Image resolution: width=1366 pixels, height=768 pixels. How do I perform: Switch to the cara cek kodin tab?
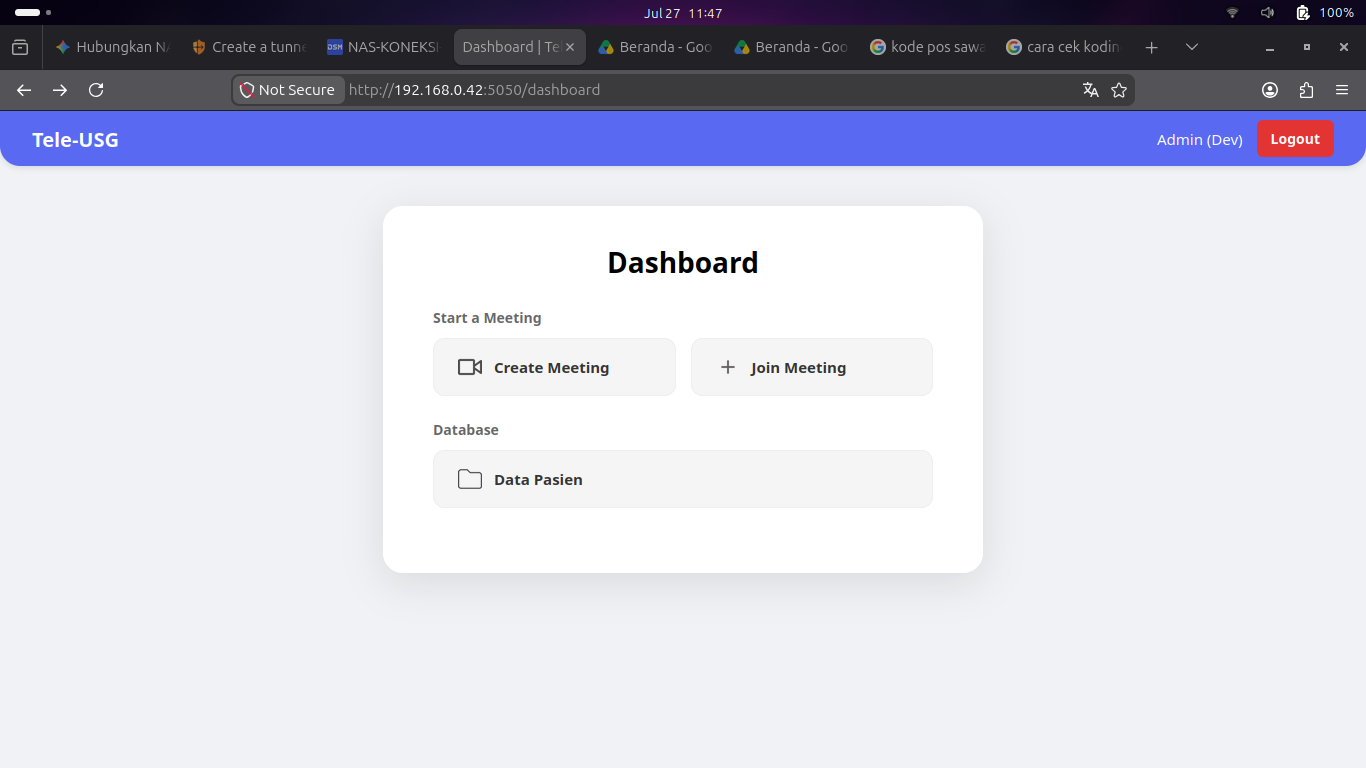tap(1066, 47)
